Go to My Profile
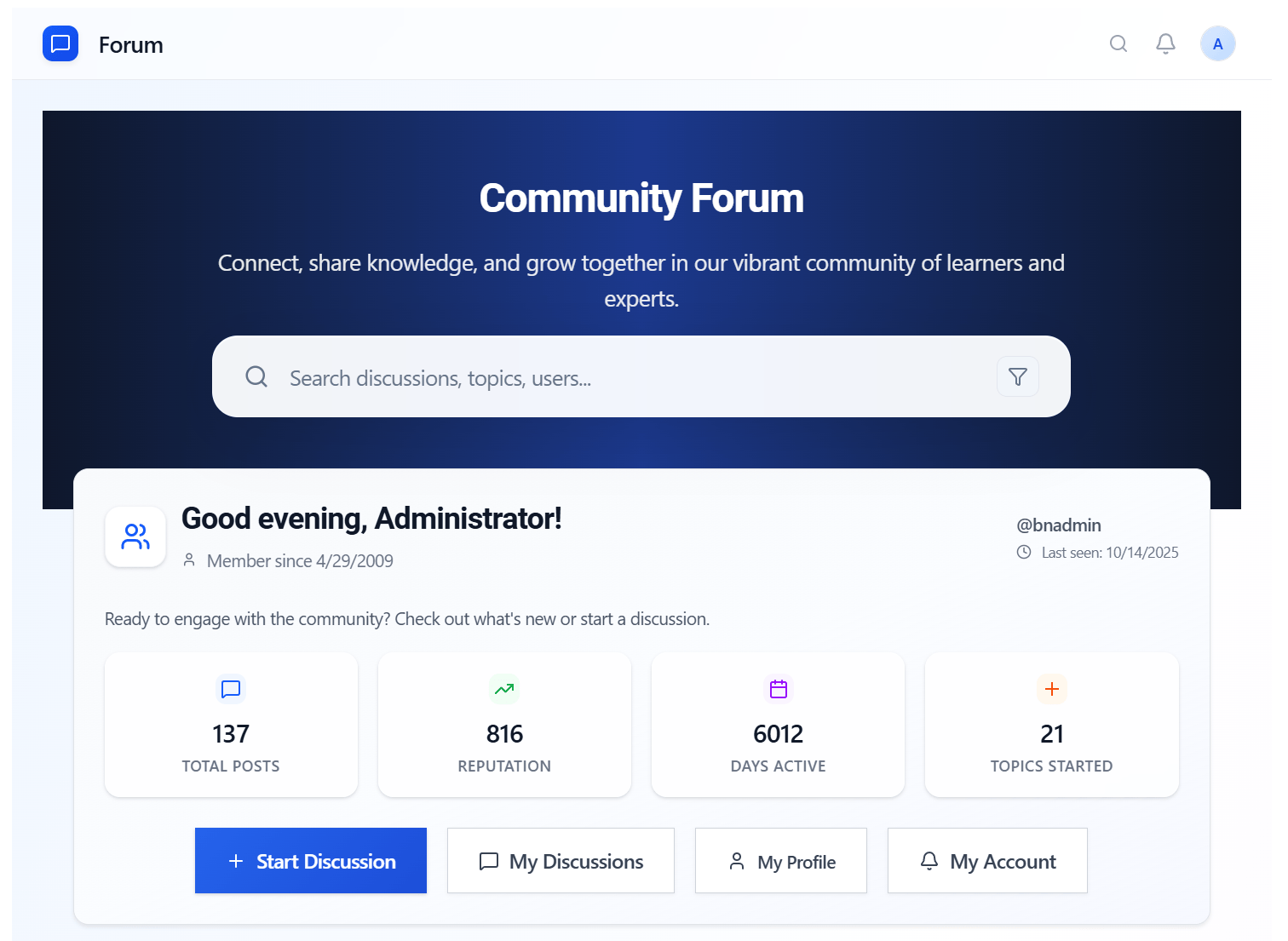Viewport: 1288px width, 941px height. click(780, 861)
